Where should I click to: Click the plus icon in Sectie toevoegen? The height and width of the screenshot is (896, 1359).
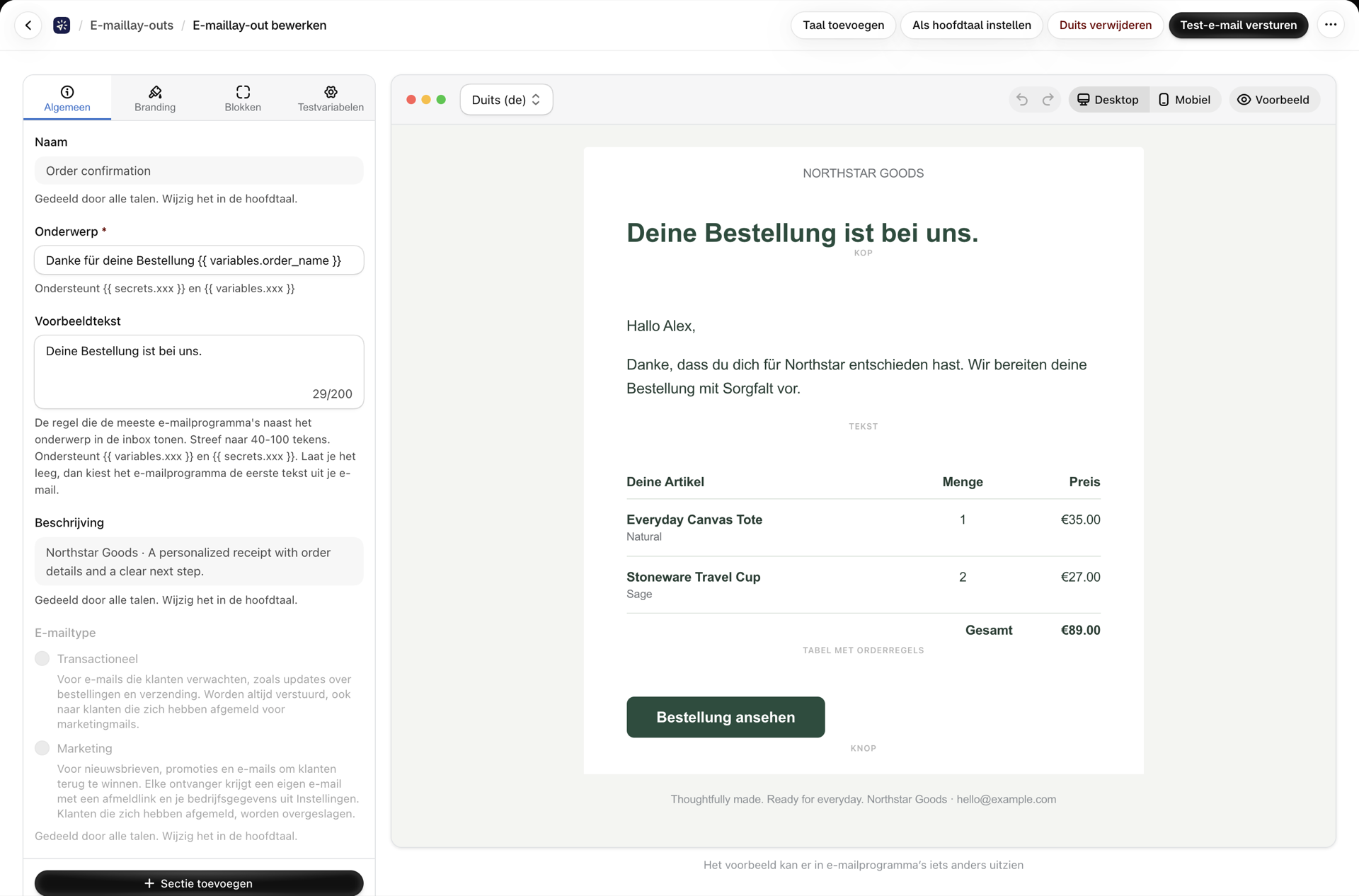149,883
